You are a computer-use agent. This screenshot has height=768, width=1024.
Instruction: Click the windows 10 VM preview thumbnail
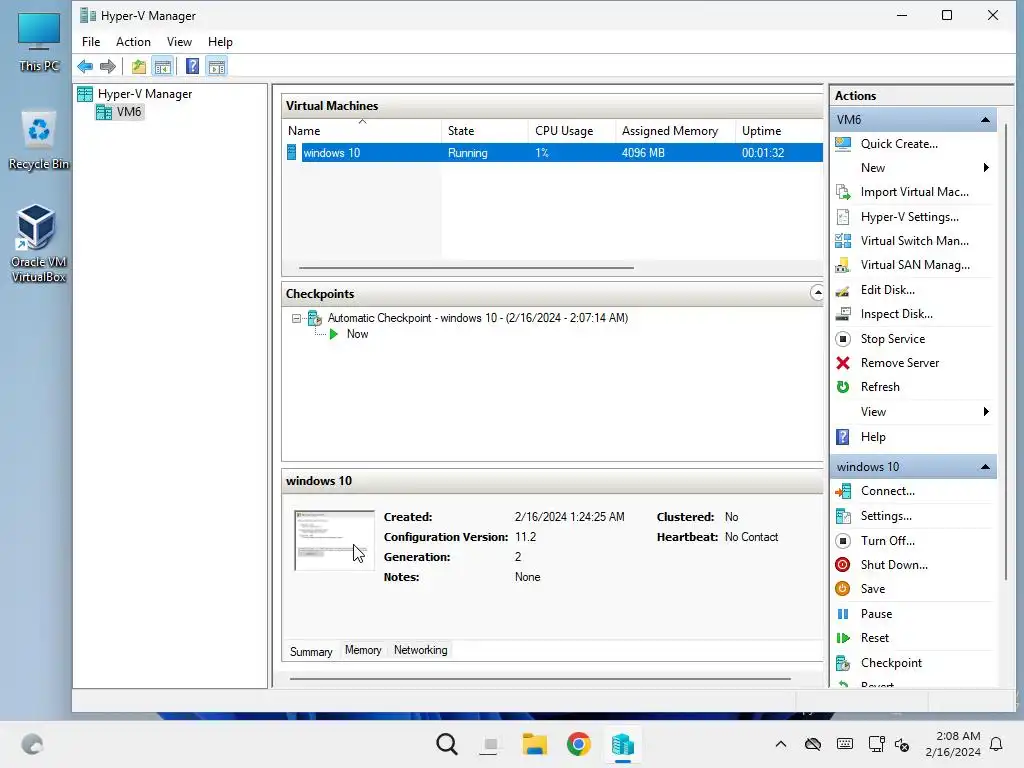(334, 540)
